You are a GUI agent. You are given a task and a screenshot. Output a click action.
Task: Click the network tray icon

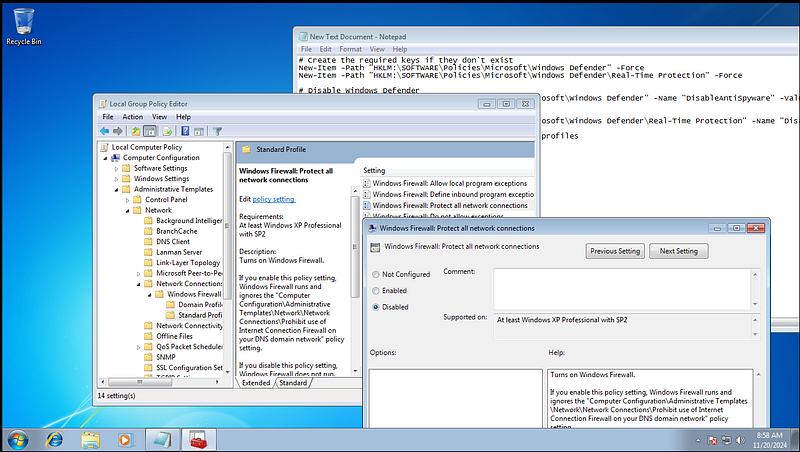tap(727, 440)
